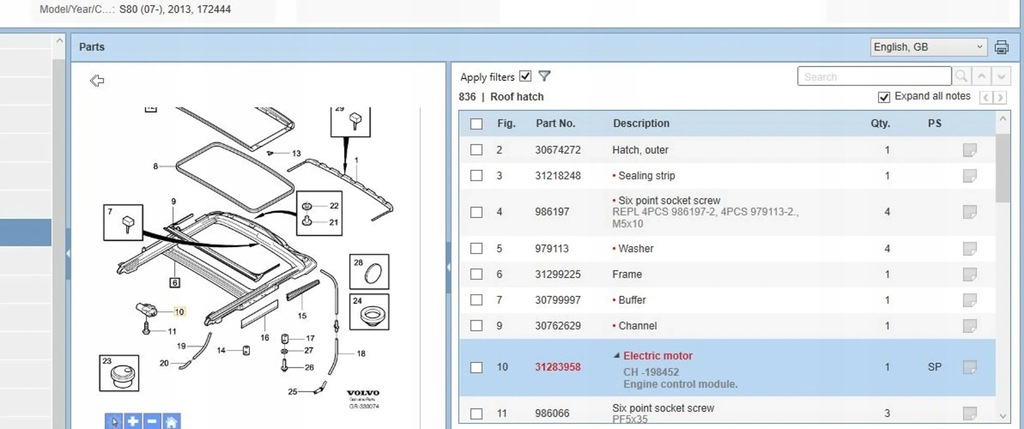The width and height of the screenshot is (1024, 429).
Task: Zoom in diagram with plus button
Action: click(133, 421)
